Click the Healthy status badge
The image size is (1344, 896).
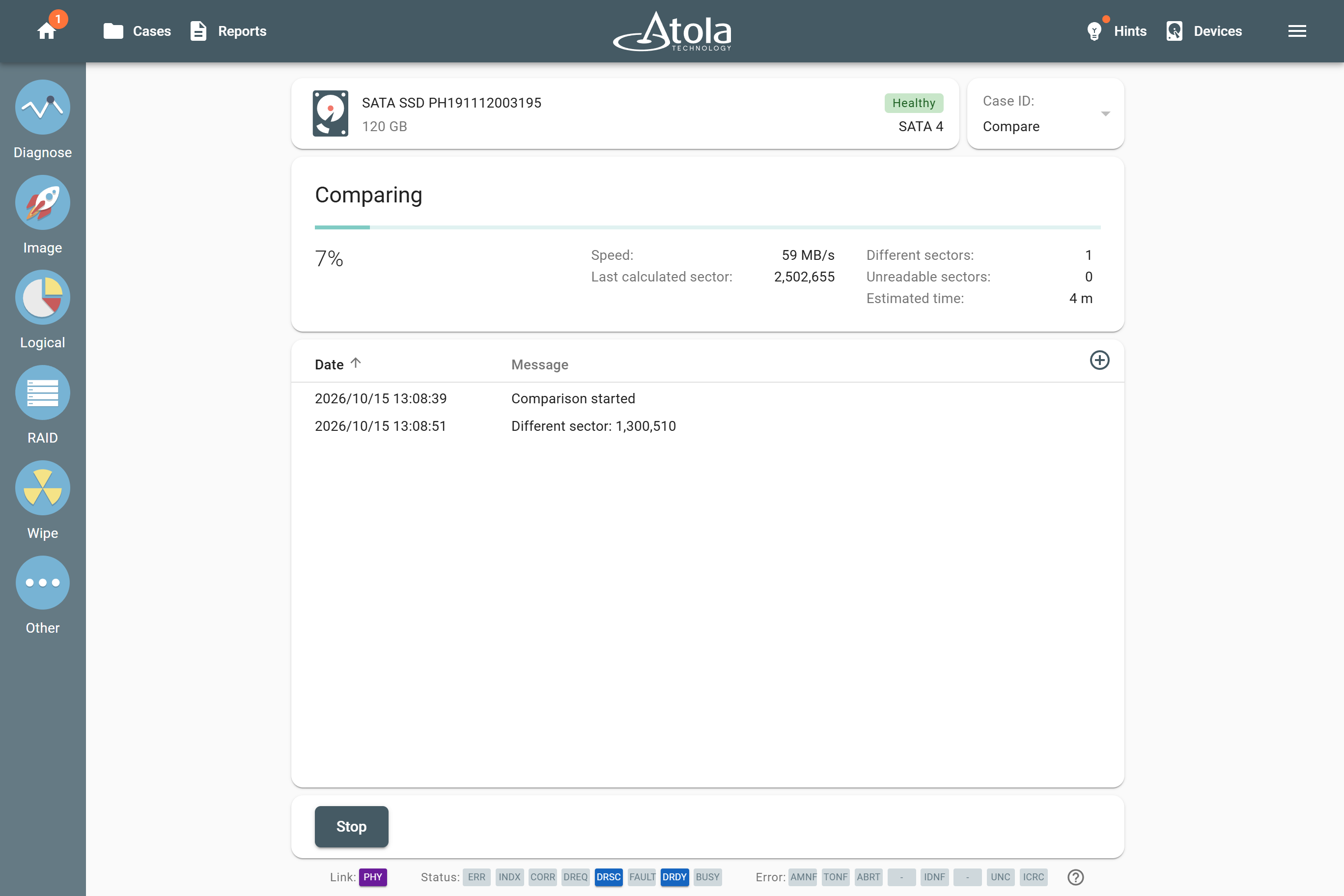(914, 103)
